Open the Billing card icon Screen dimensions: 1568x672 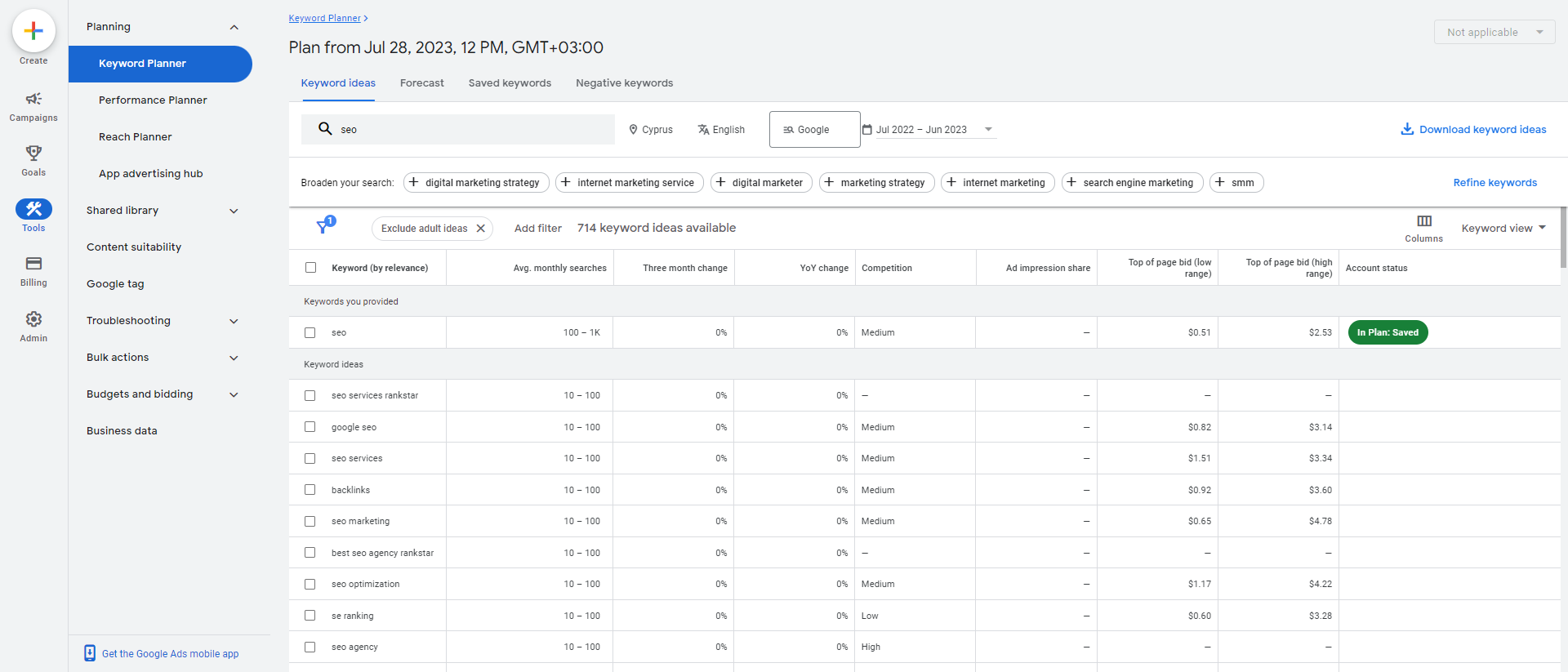33,263
